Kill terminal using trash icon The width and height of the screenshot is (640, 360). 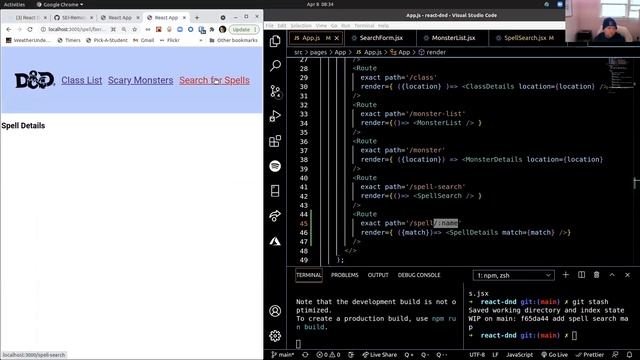596,275
